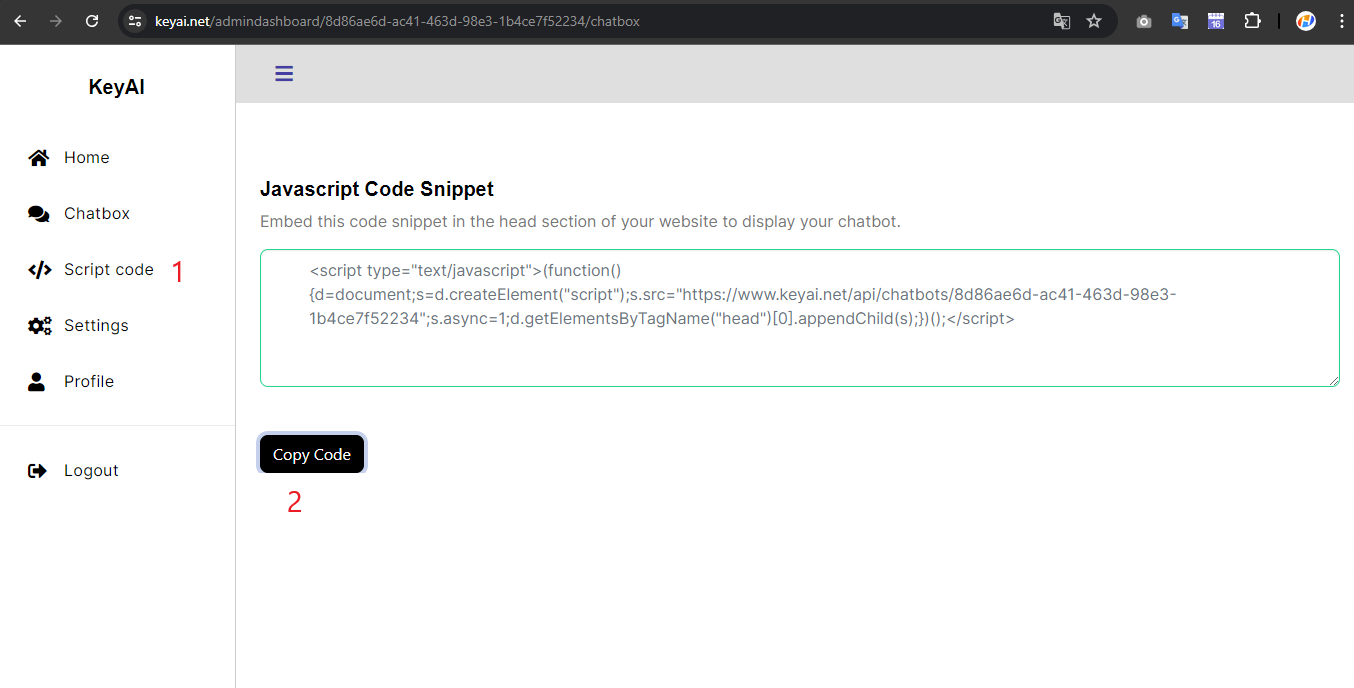Click the Home house icon
The image size is (1354, 688).
click(x=39, y=158)
